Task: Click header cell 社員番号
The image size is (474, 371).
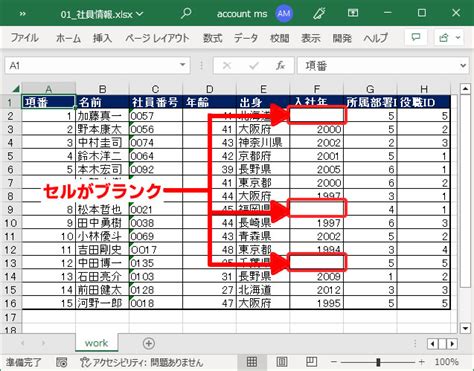Action: pyautogui.click(x=156, y=102)
